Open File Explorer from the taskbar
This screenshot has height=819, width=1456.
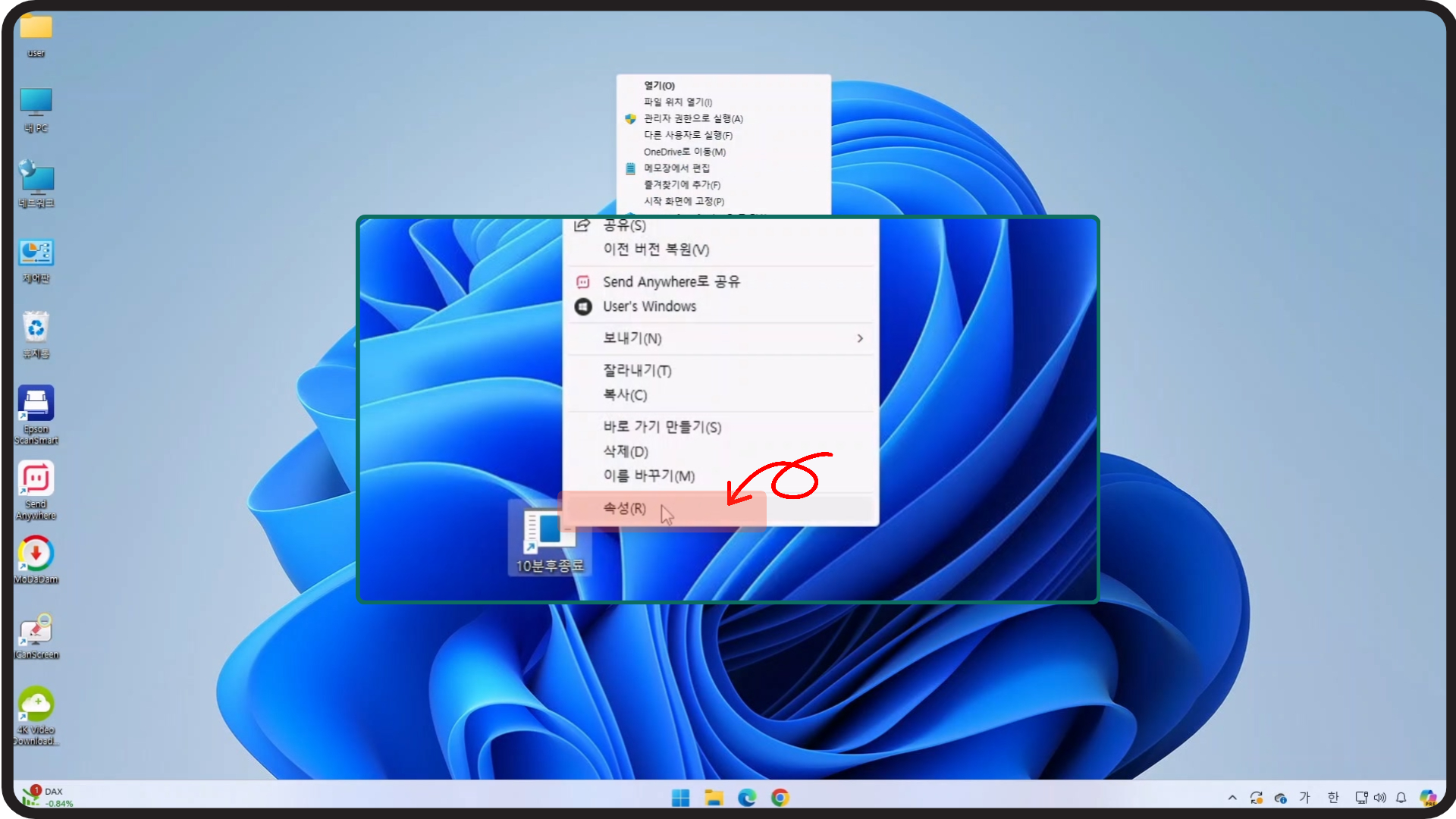point(714,798)
